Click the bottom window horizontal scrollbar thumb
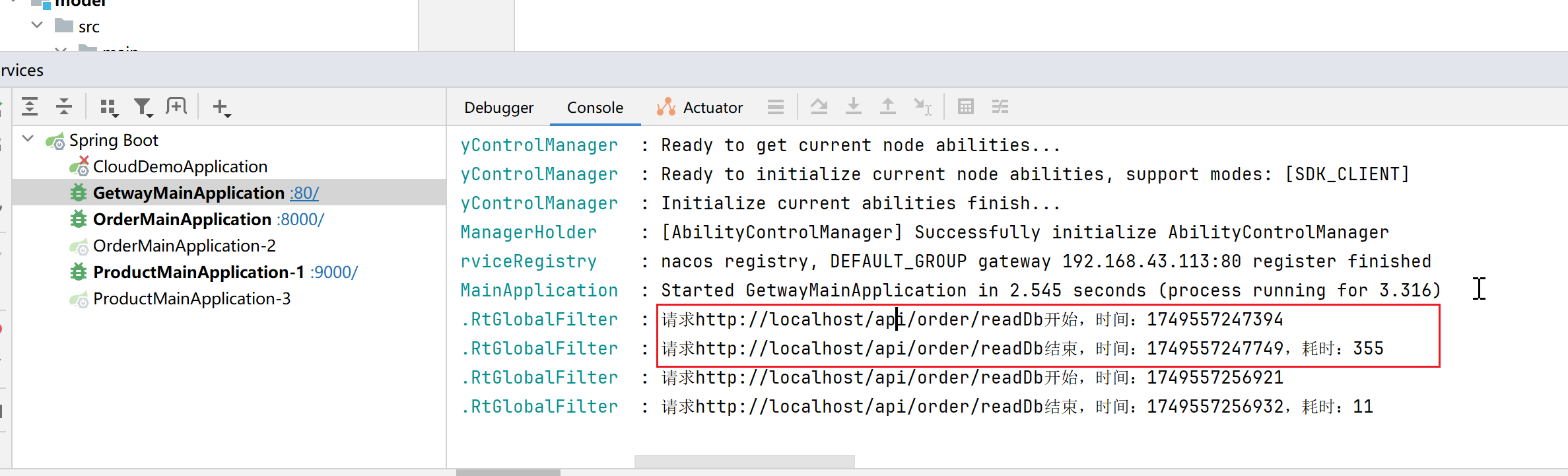Image resolution: width=1568 pixels, height=476 pixels. click(x=508, y=473)
